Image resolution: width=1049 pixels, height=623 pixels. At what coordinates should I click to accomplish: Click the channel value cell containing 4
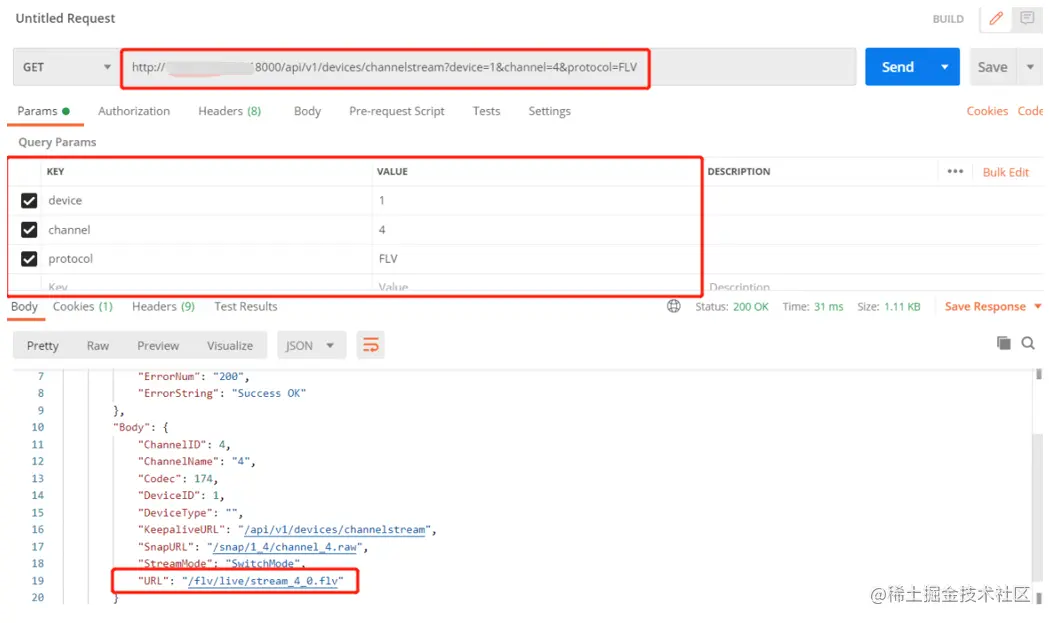[536, 230]
